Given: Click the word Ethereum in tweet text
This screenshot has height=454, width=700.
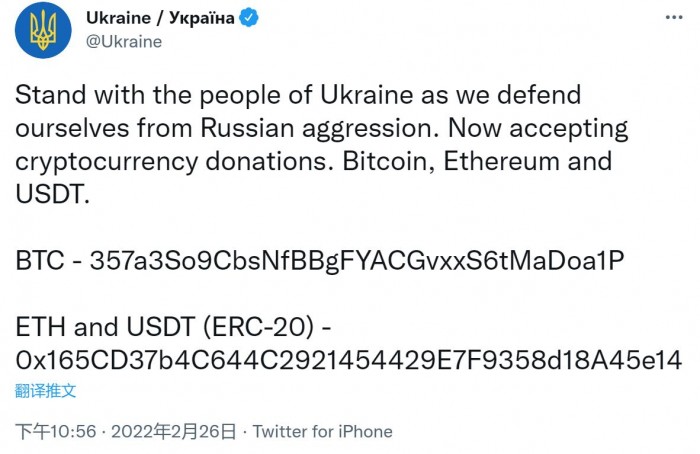Looking at the screenshot, I should [x=501, y=161].
